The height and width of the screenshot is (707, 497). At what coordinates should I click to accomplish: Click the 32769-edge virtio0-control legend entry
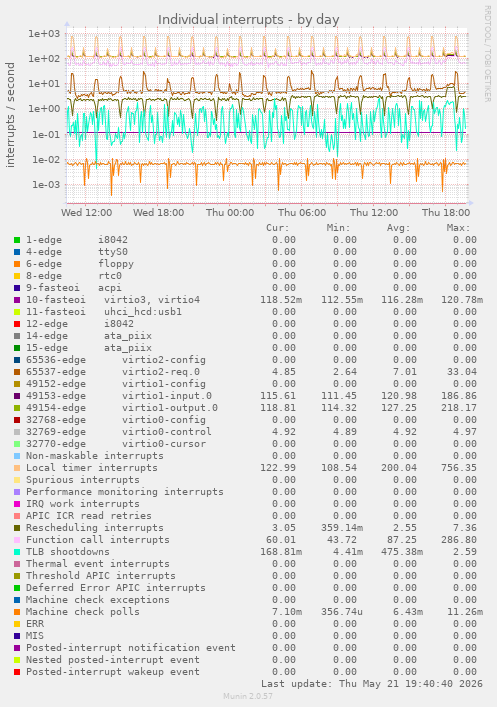tap(119, 432)
